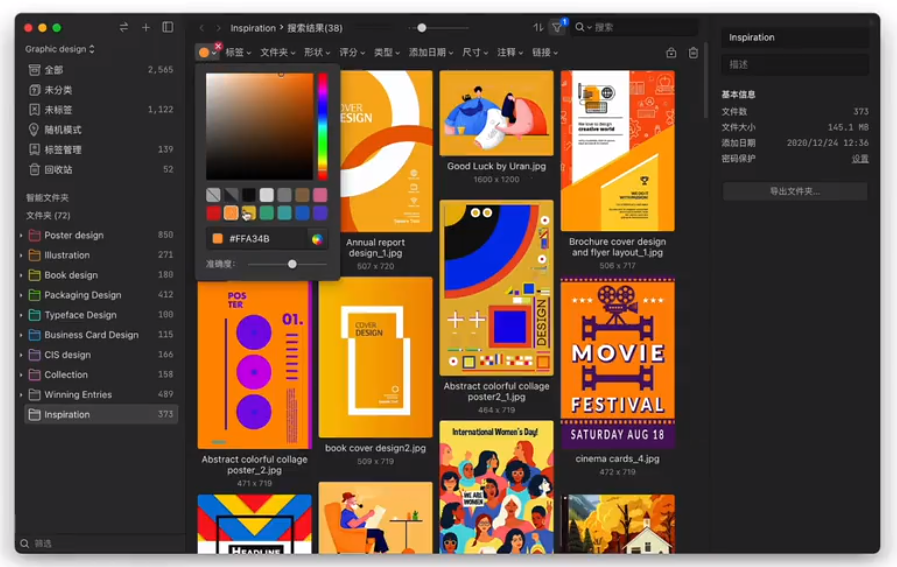Click the 描述 description field
The width and height of the screenshot is (897, 567).
795,65
